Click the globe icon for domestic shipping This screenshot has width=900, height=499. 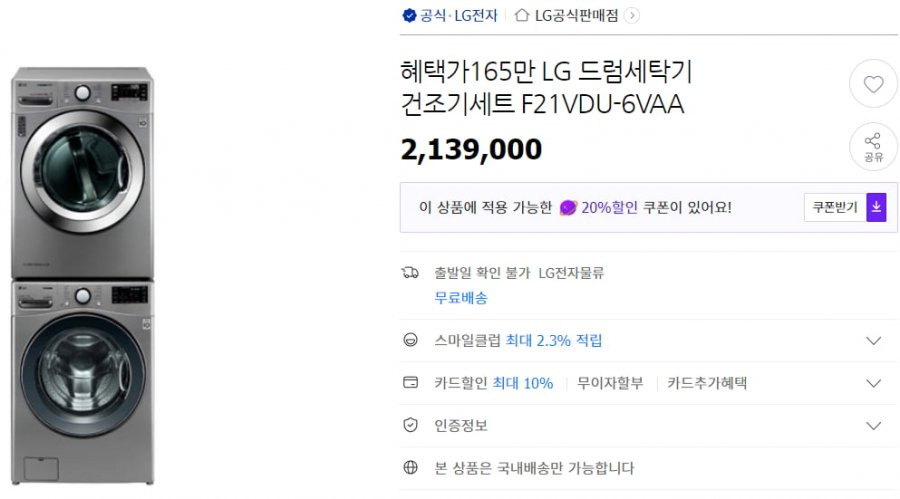click(x=410, y=467)
